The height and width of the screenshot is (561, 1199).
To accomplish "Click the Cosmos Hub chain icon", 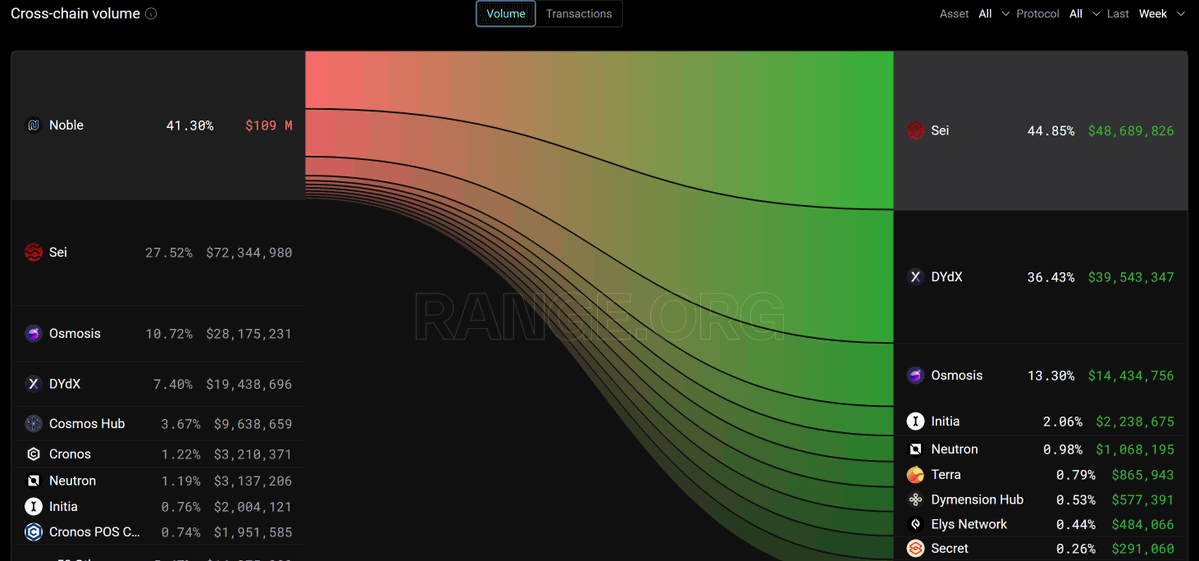I will pos(34,424).
